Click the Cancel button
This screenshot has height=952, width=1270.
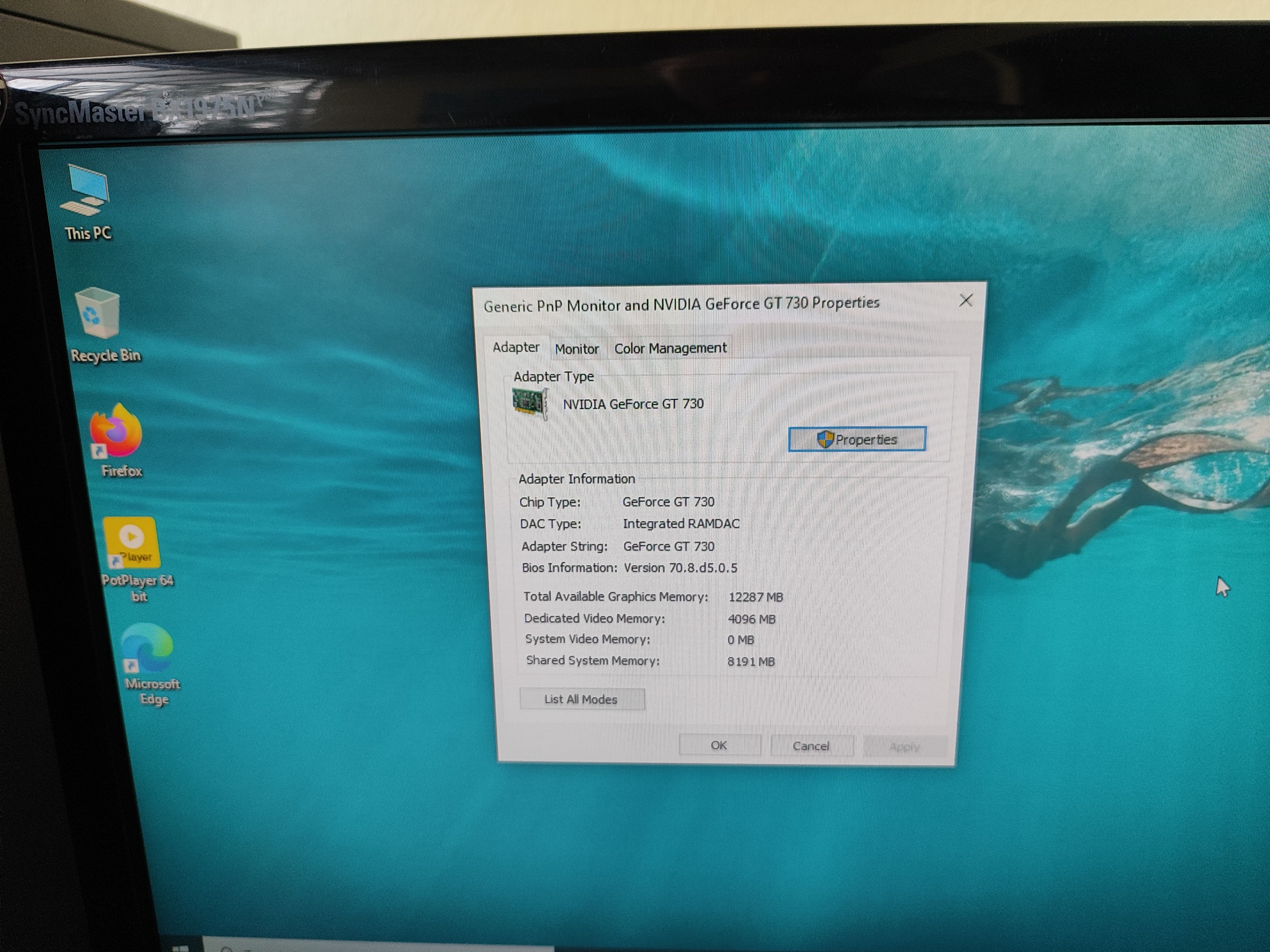pos(811,745)
